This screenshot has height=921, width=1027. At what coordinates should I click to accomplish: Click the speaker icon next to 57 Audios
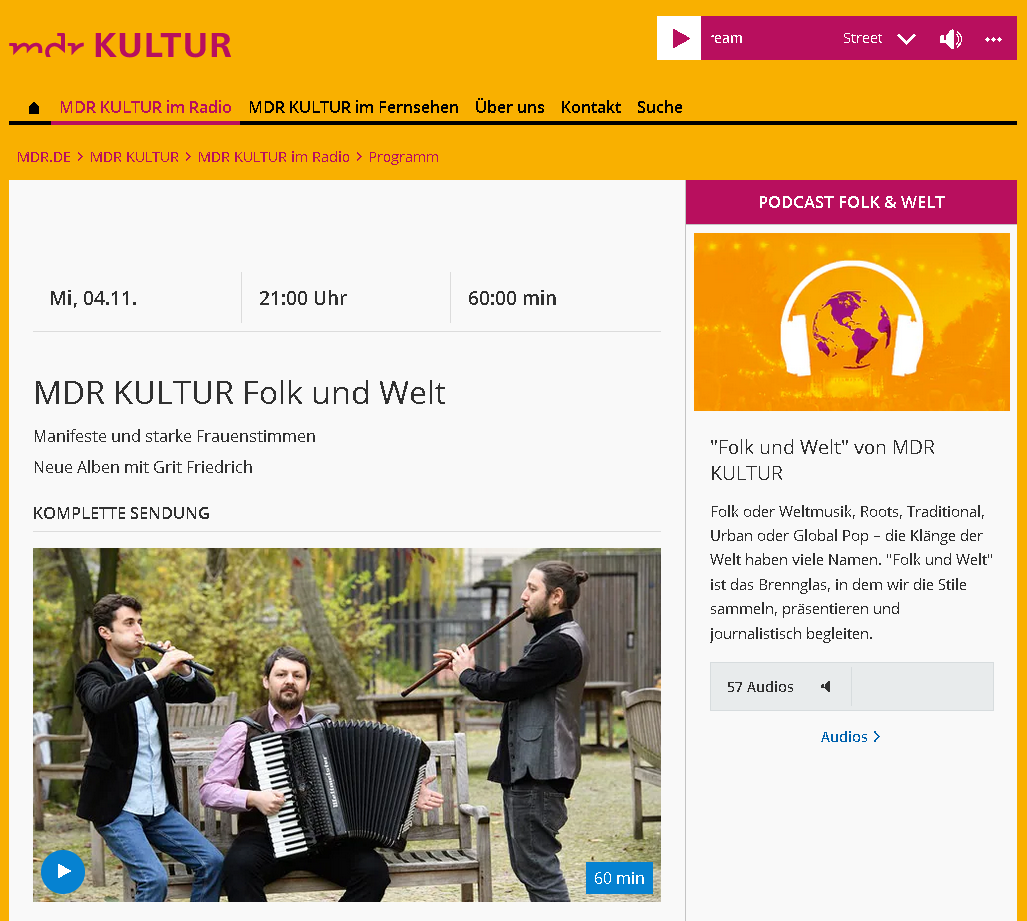click(826, 686)
